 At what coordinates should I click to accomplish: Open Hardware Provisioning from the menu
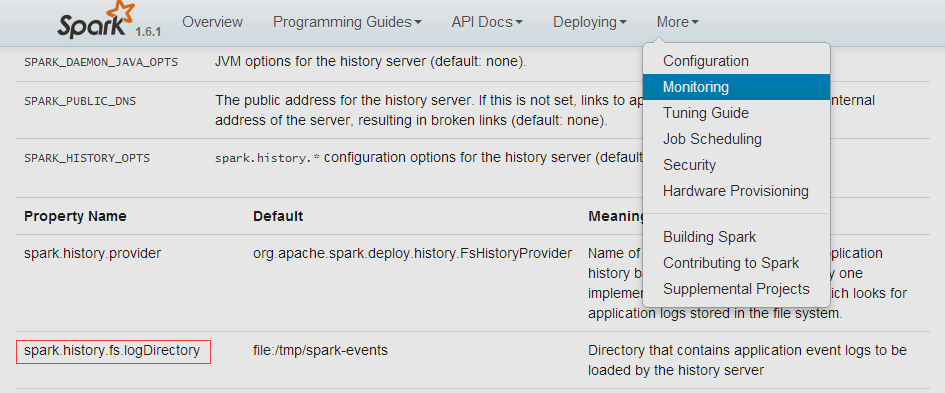(736, 190)
